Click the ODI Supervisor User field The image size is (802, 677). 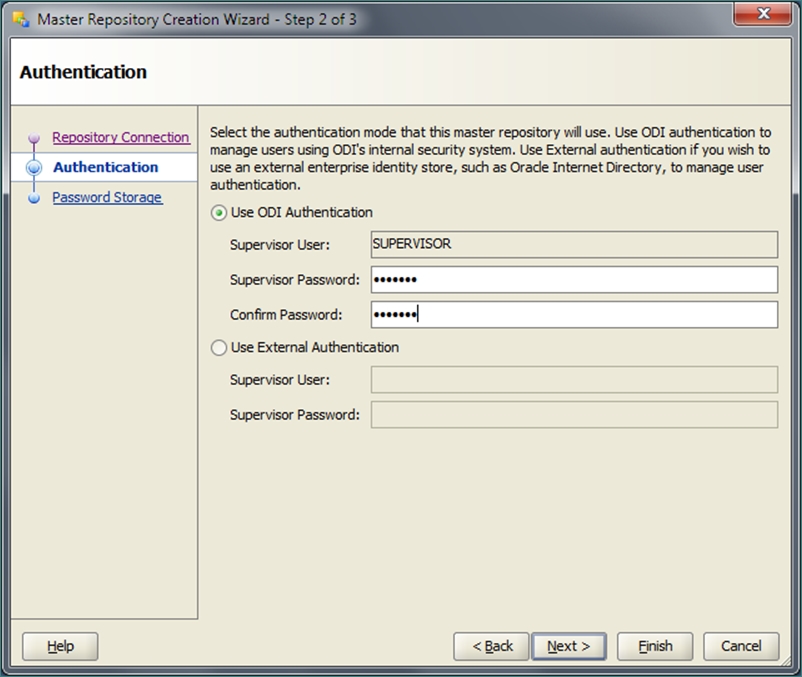click(x=574, y=244)
